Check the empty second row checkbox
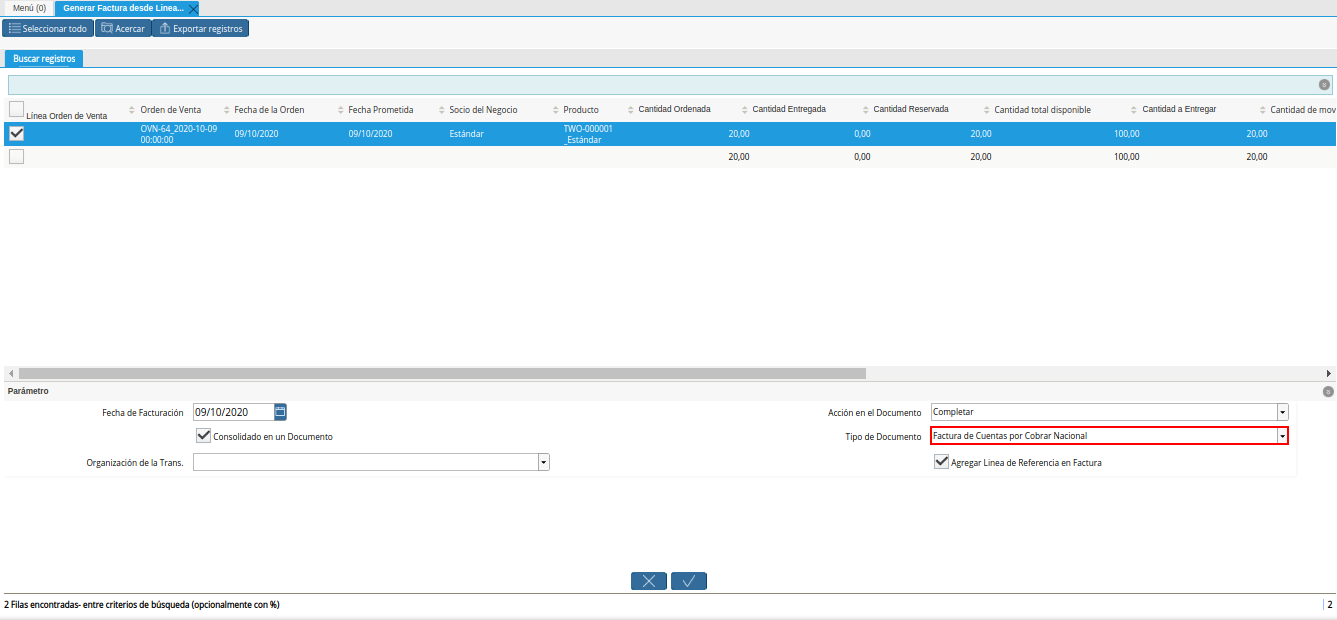Viewport: 1337px width, 620px height. coord(17,157)
